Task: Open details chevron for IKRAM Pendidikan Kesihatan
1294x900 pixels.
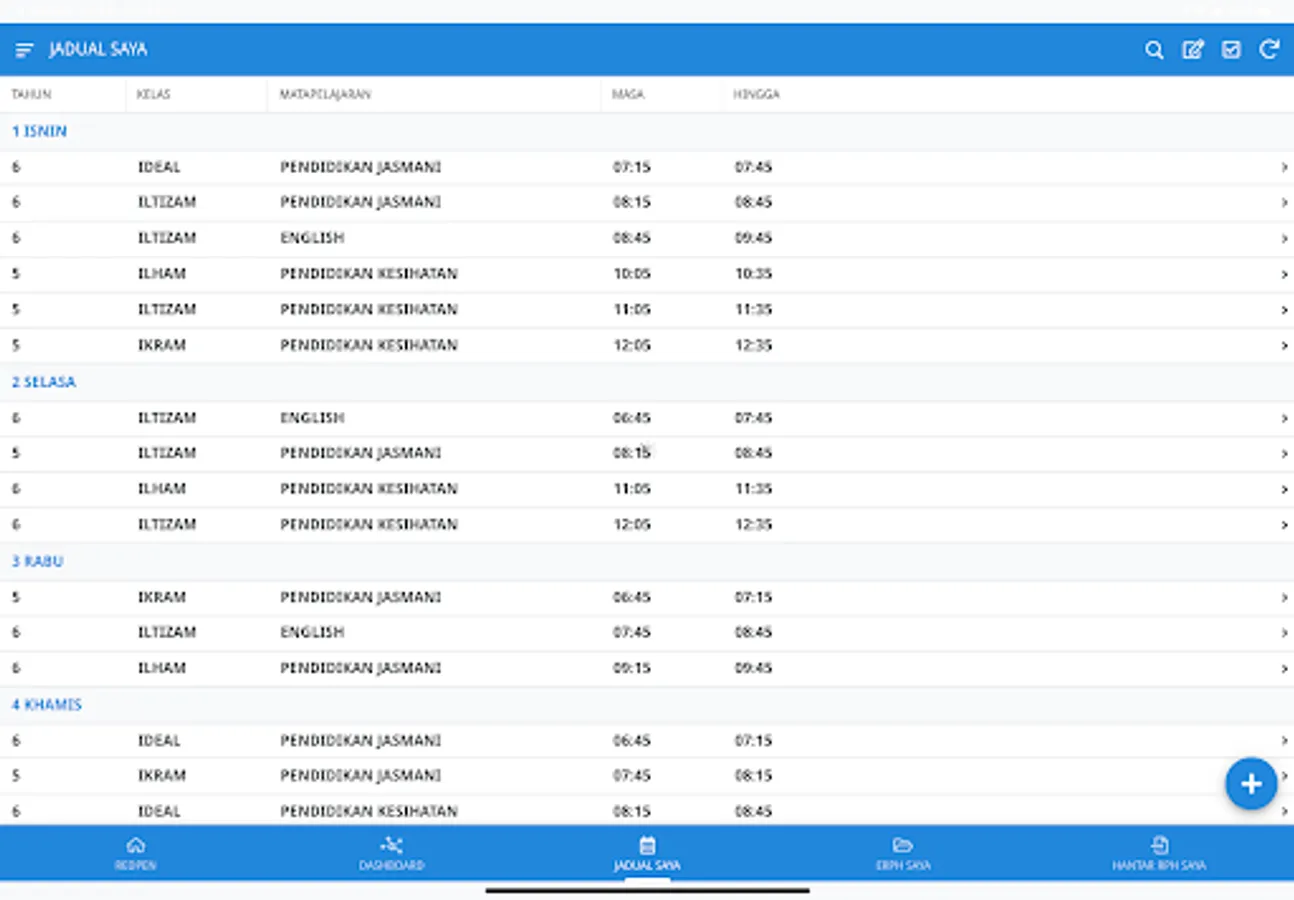Action: (1286, 345)
